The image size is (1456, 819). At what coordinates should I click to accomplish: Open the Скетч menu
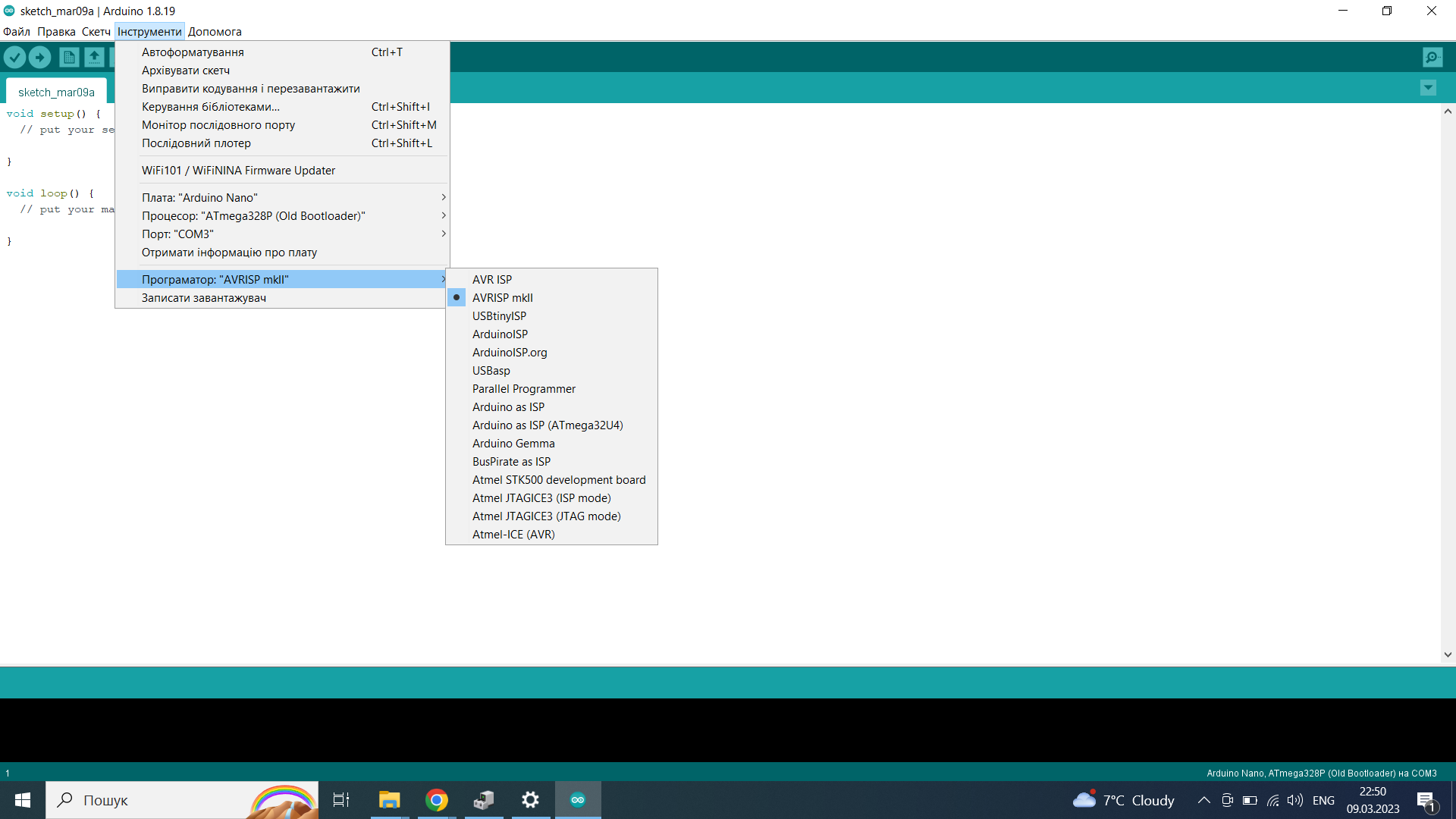pos(96,32)
